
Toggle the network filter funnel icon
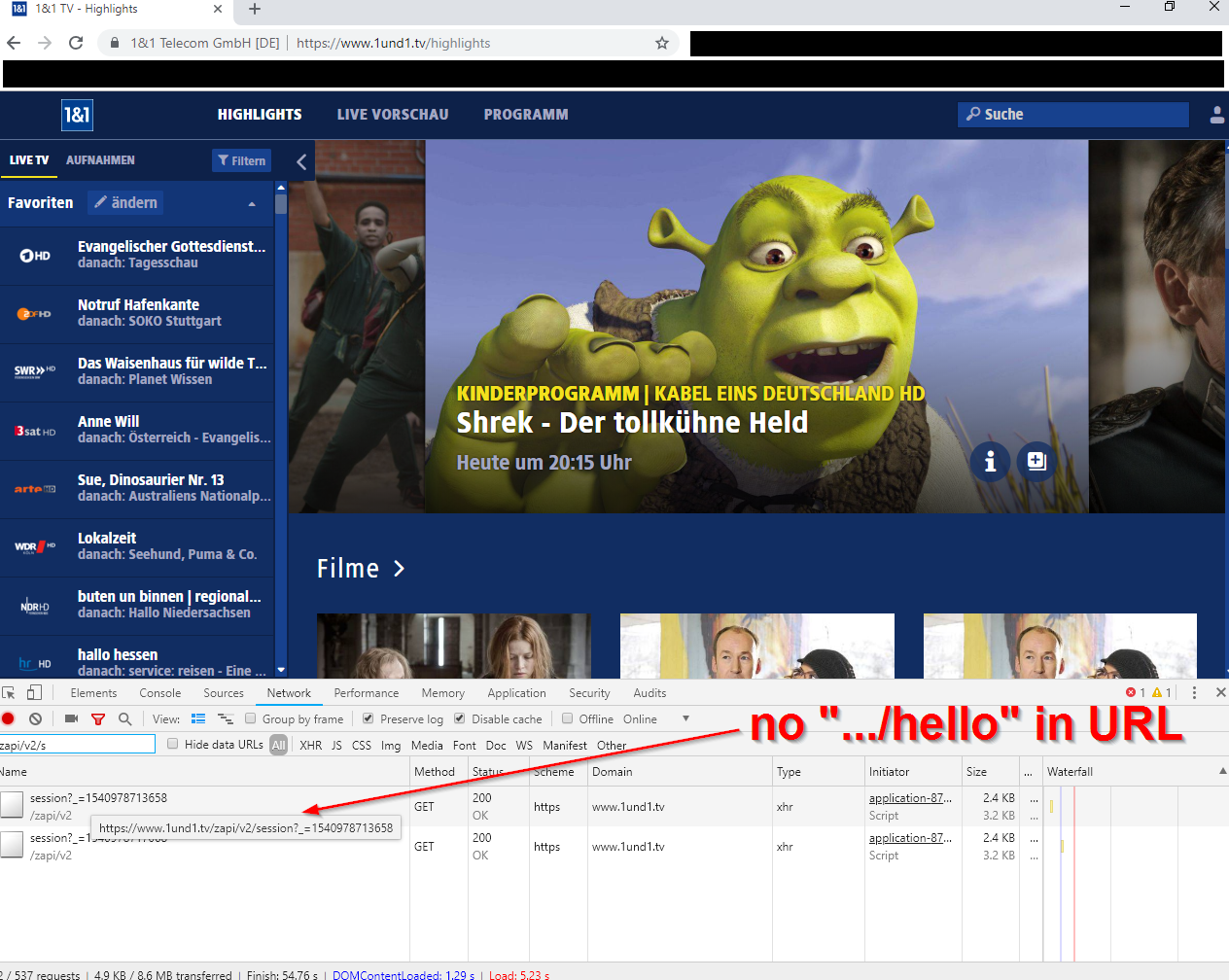click(97, 719)
